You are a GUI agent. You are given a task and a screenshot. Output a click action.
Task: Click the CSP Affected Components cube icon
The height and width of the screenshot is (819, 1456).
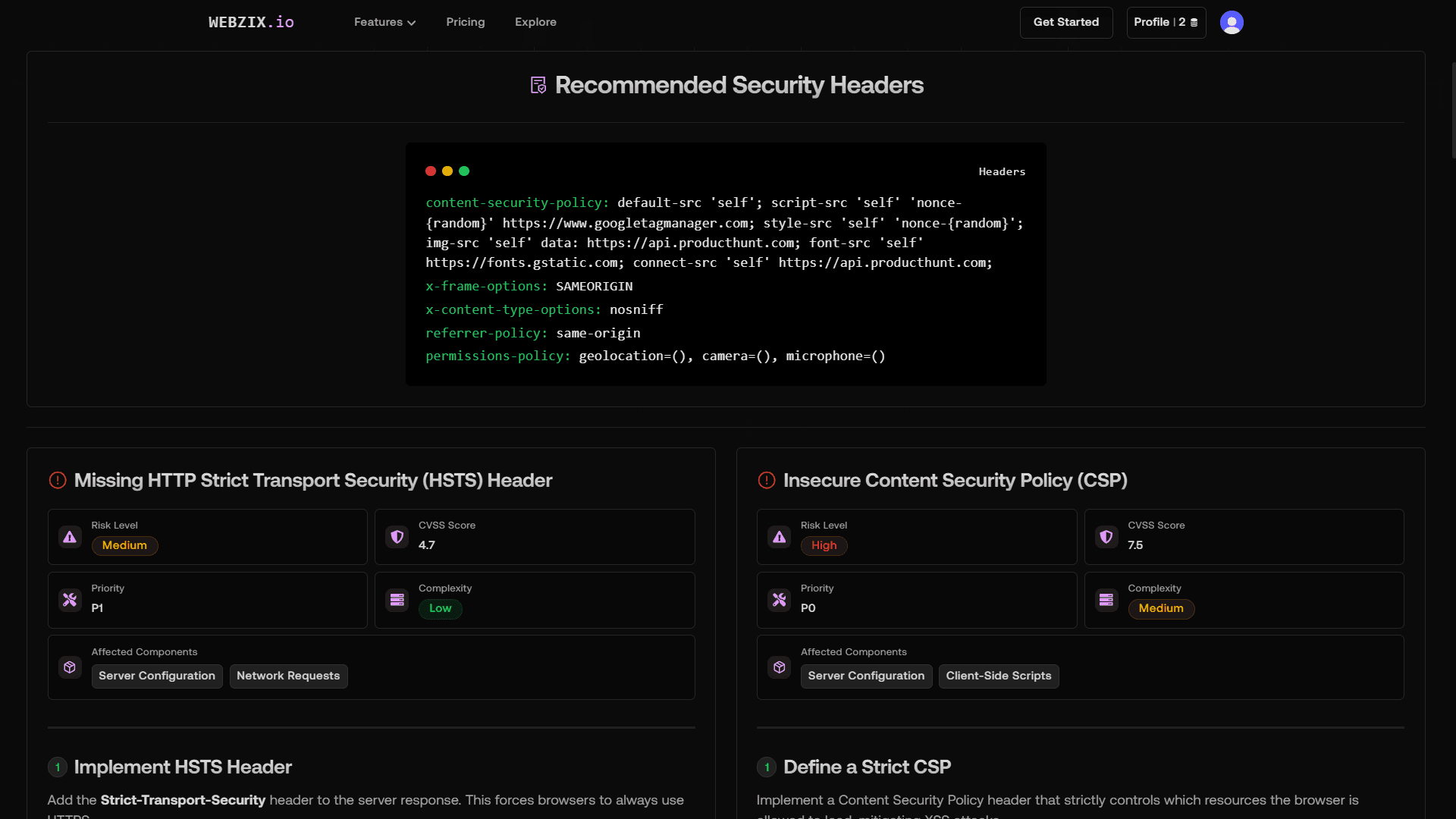pyautogui.click(x=780, y=667)
